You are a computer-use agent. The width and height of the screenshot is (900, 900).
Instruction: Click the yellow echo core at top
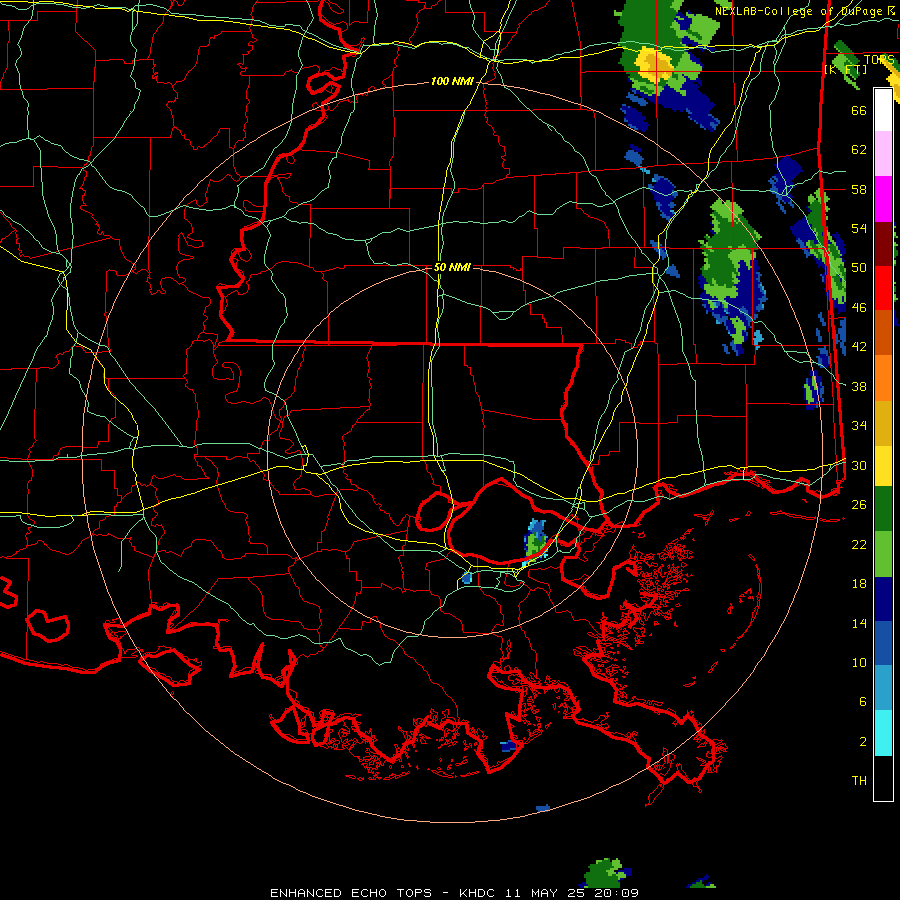coord(655,64)
